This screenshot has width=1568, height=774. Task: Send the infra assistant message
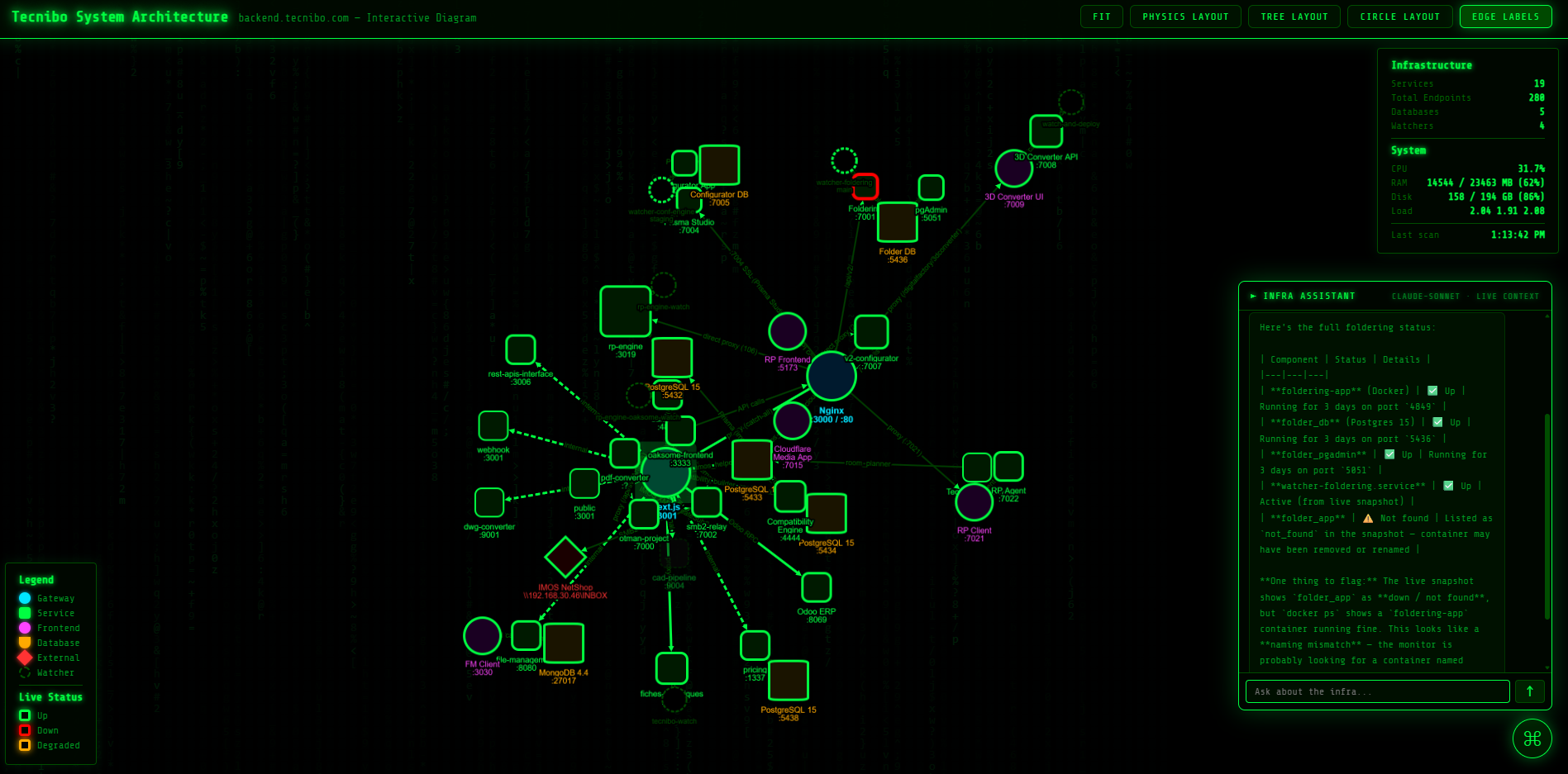click(1529, 691)
